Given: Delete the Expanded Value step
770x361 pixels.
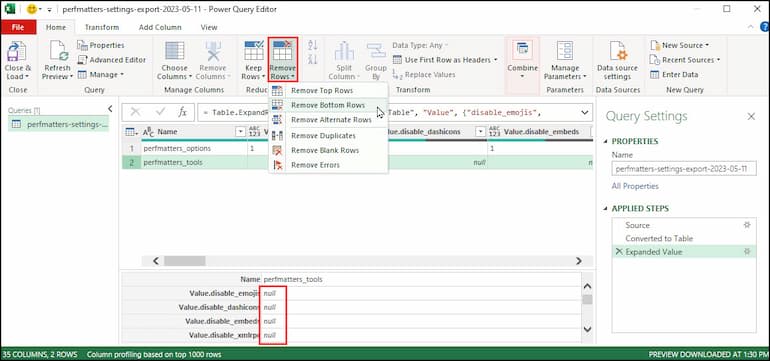Looking at the screenshot, I should pyautogui.click(x=619, y=251).
